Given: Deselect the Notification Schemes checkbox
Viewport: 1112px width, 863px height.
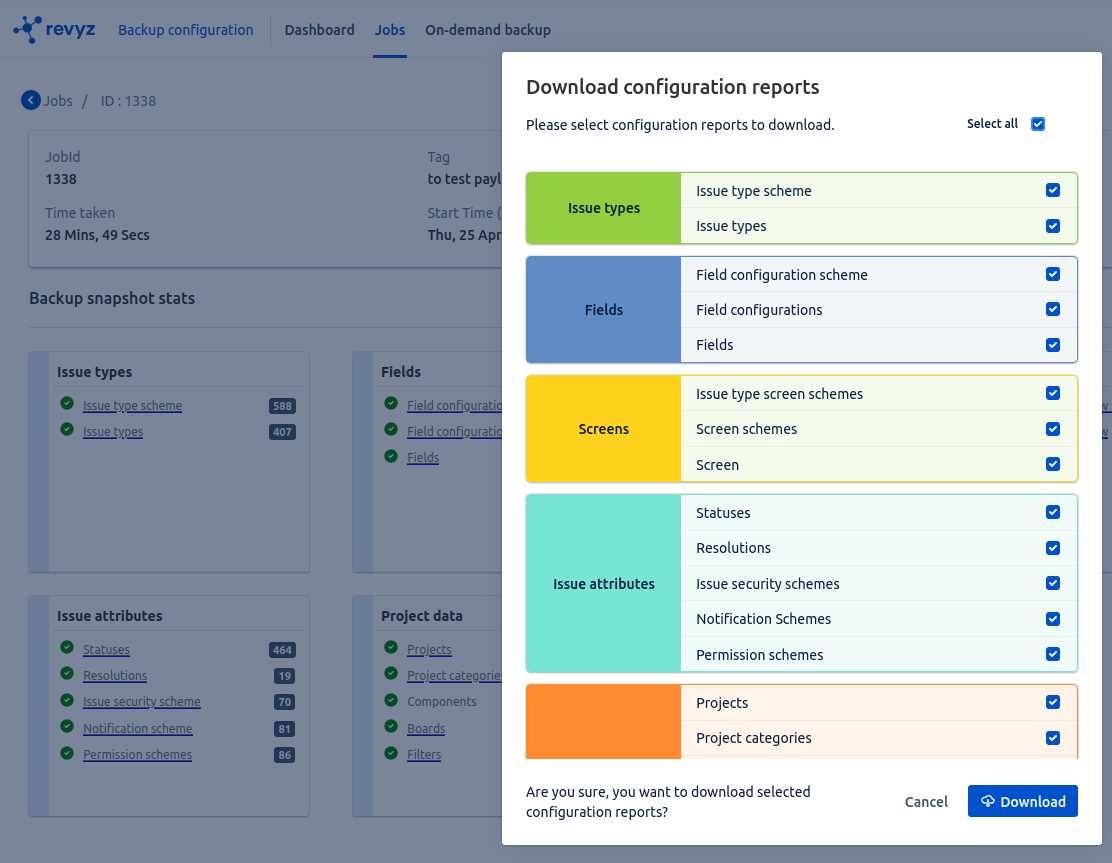Looking at the screenshot, I should coord(1052,618).
